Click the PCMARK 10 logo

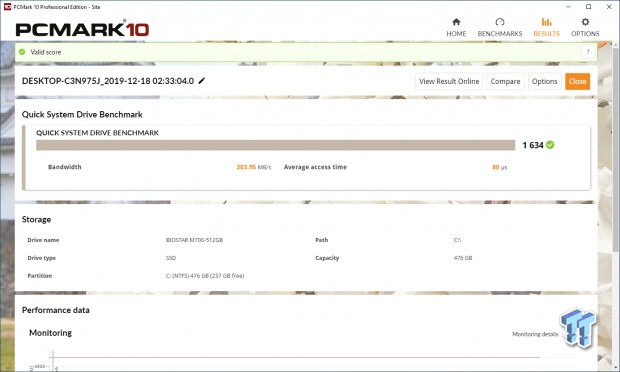click(x=82, y=29)
